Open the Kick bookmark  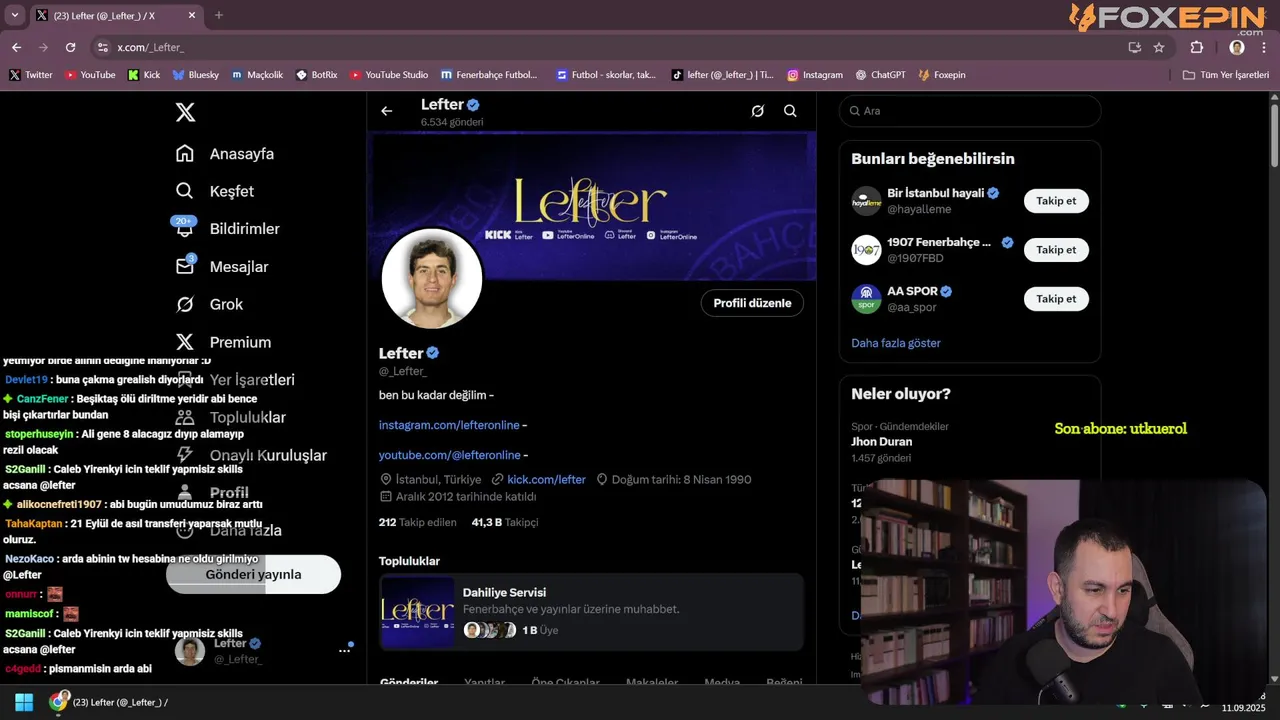144,75
